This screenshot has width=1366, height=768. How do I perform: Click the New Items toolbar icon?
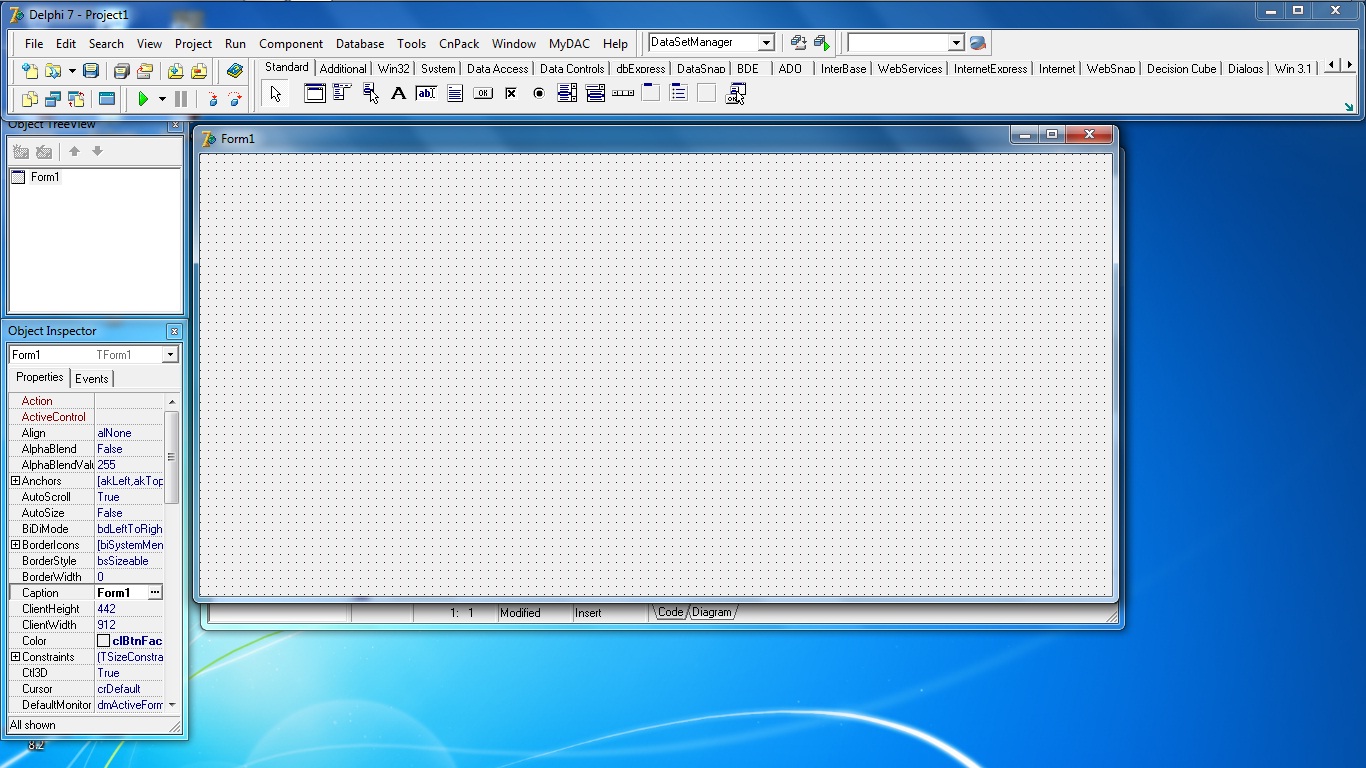click(30, 71)
